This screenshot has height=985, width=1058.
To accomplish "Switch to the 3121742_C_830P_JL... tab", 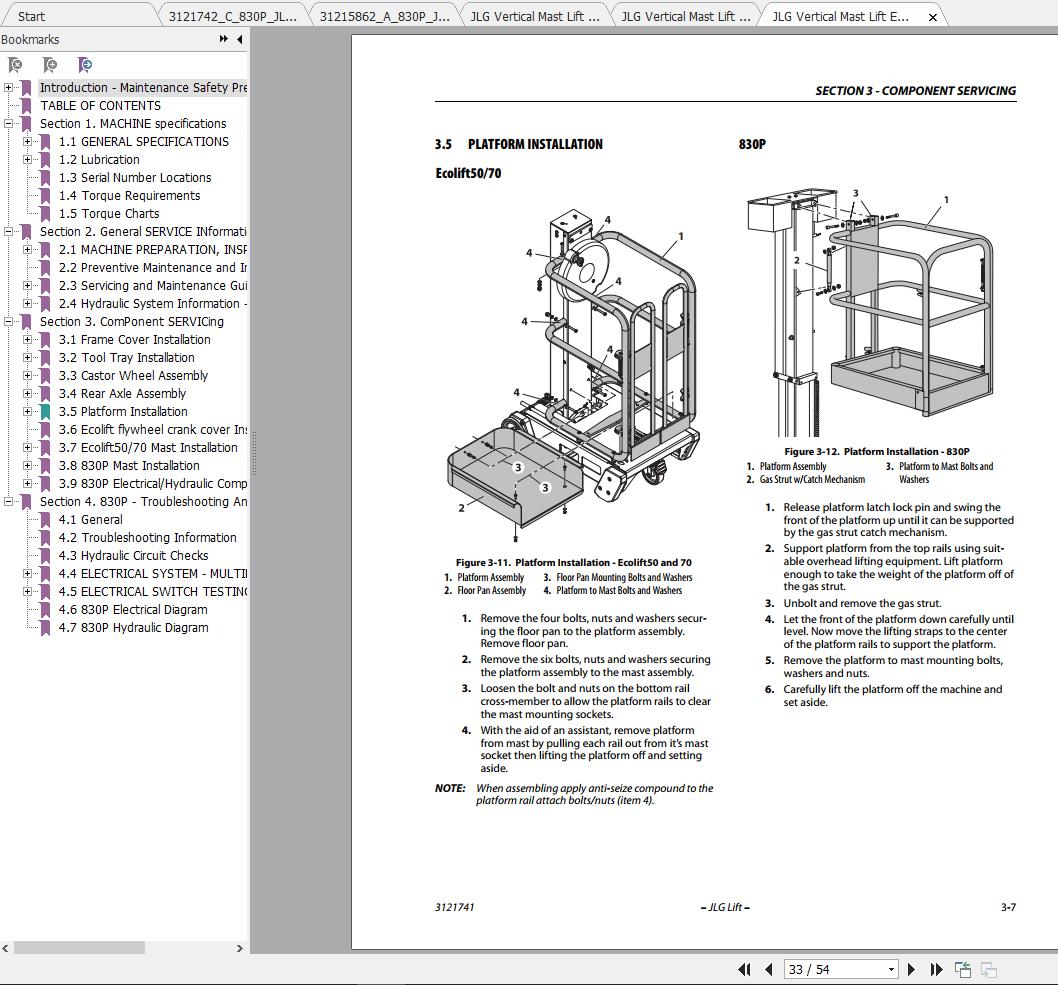I will tap(232, 17).
